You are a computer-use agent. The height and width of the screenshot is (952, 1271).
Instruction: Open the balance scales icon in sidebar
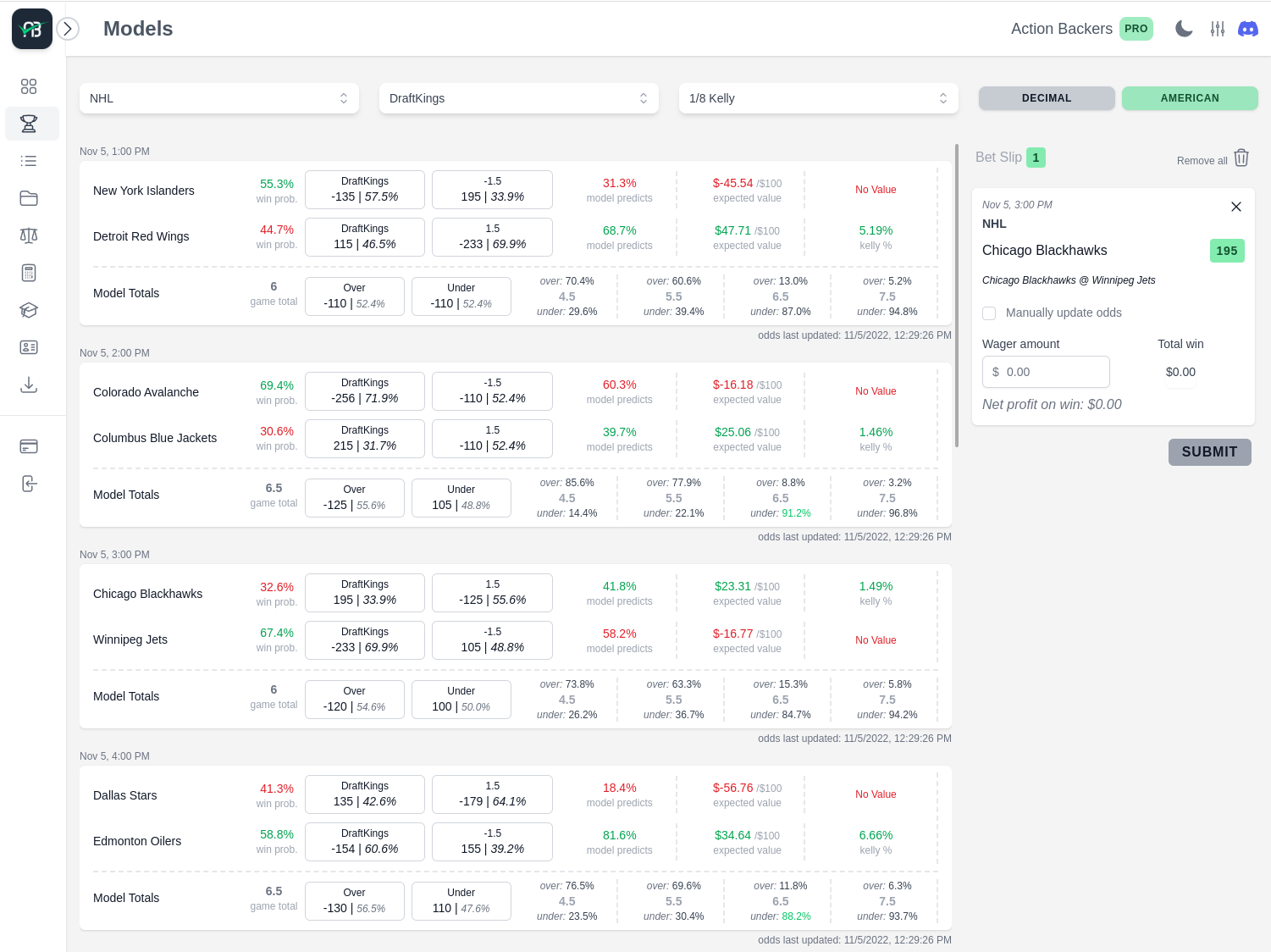[29, 235]
